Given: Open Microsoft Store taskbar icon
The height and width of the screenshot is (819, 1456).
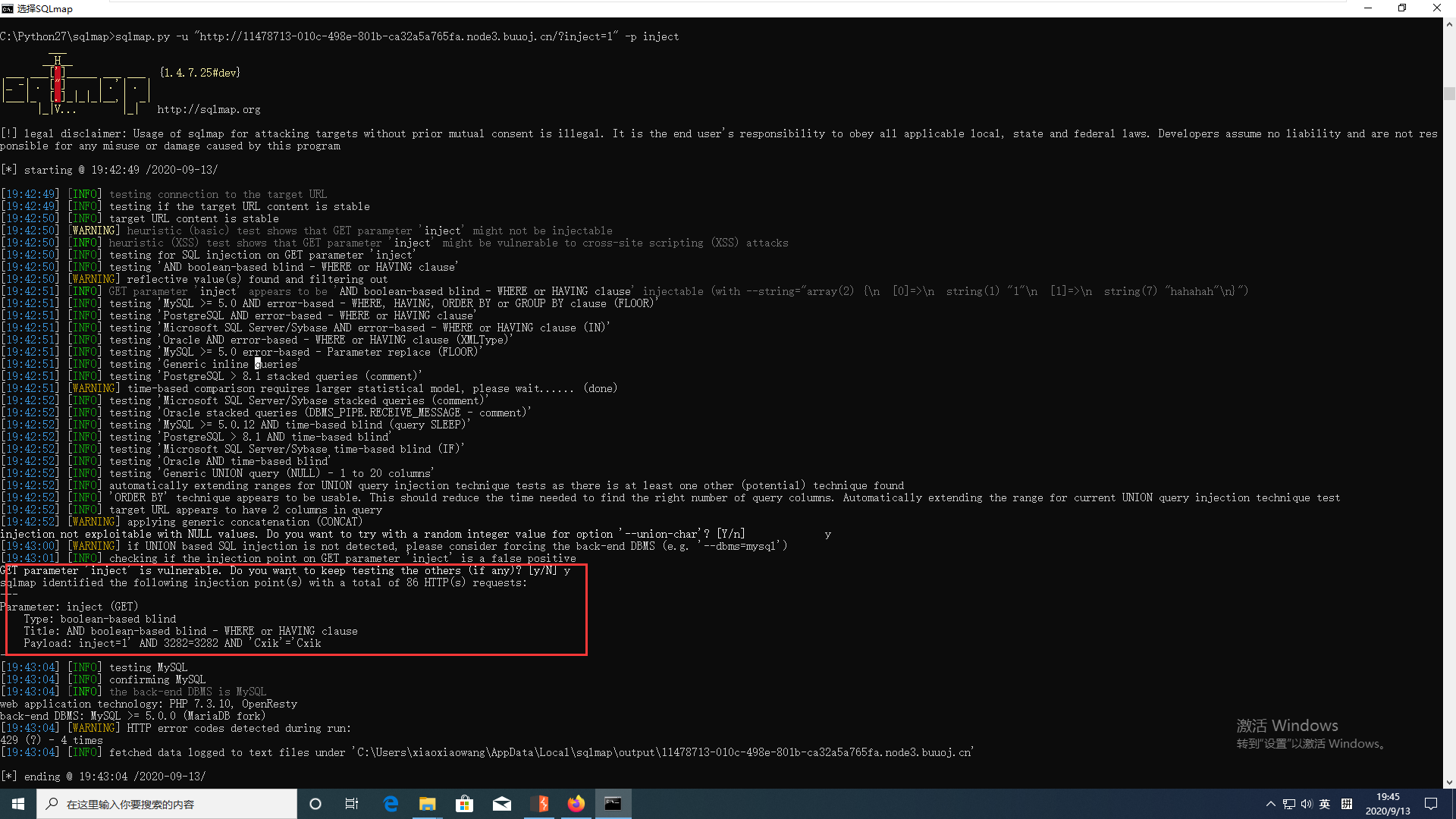Looking at the screenshot, I should [x=464, y=804].
